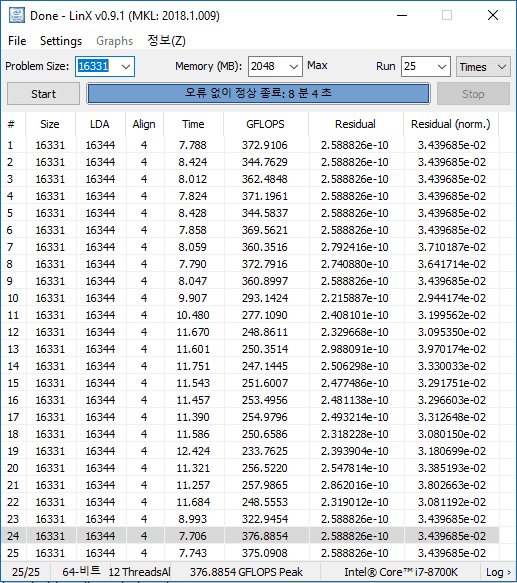The image size is (517, 583).
Task: Click the Problem Size input field
Action: coord(98,67)
